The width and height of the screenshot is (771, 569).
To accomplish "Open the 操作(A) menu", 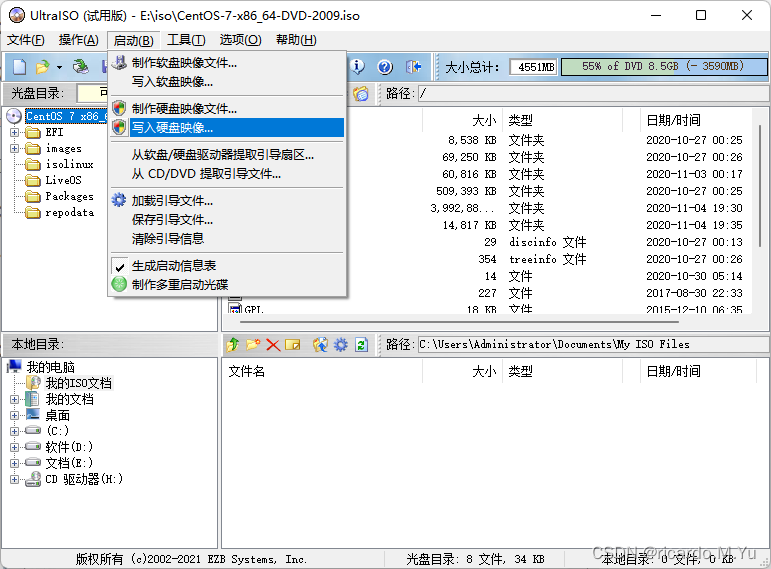I will click(79, 40).
